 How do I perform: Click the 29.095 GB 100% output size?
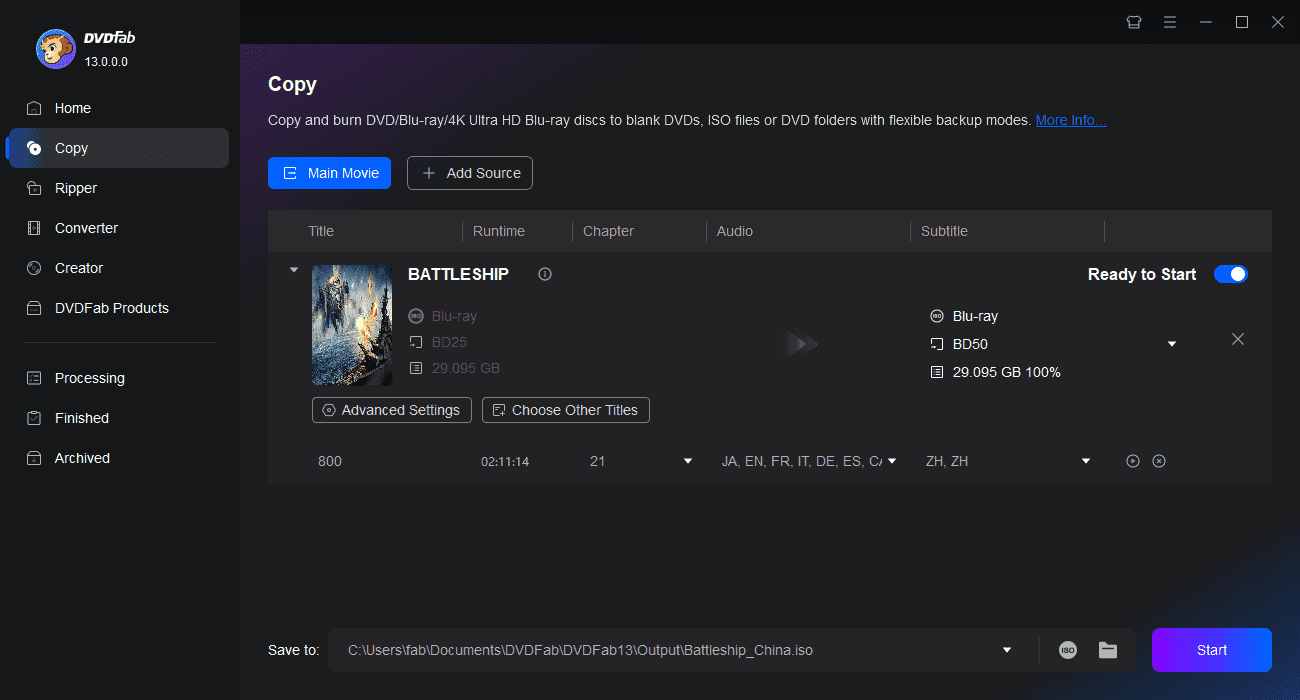[1007, 372]
